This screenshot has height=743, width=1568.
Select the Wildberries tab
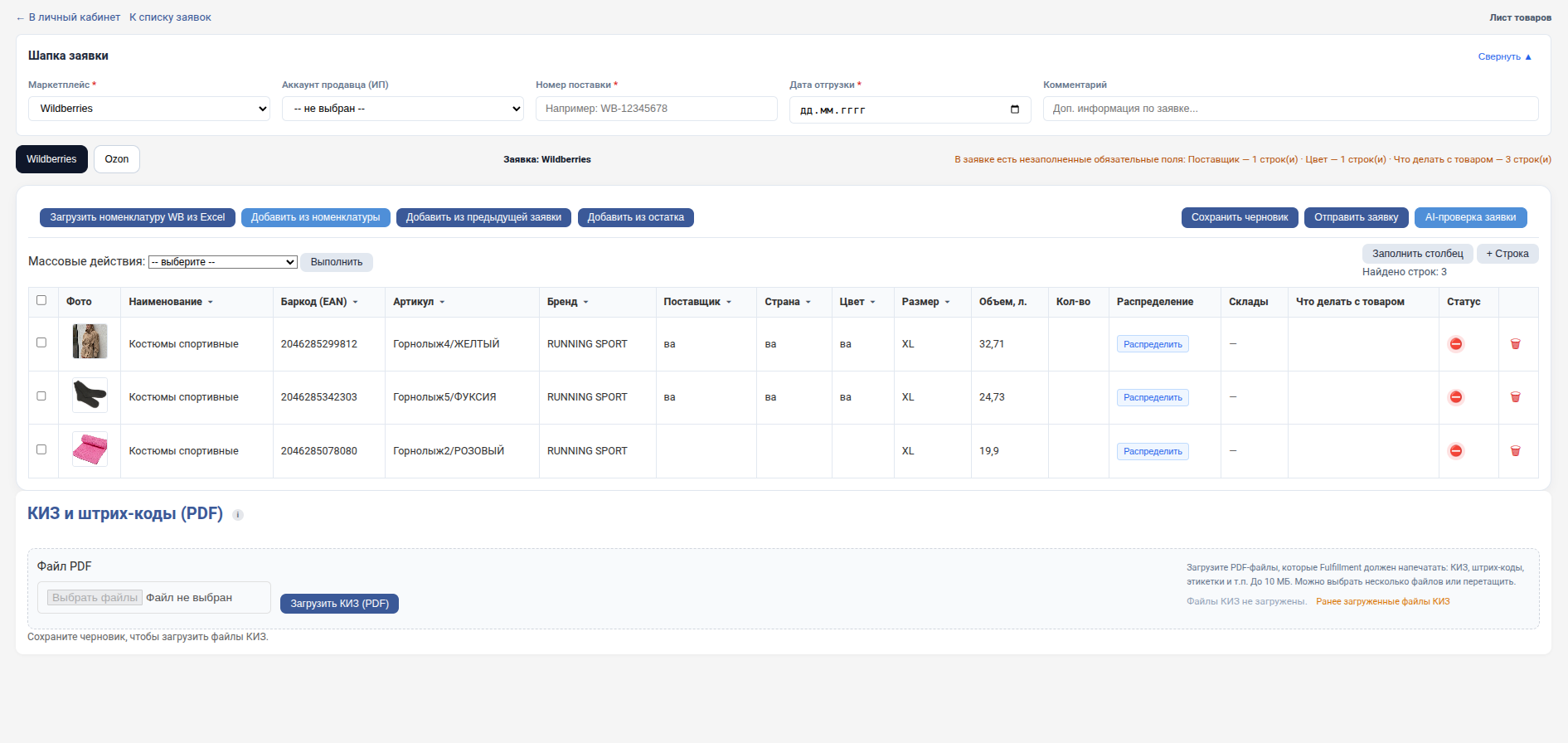[x=51, y=159]
